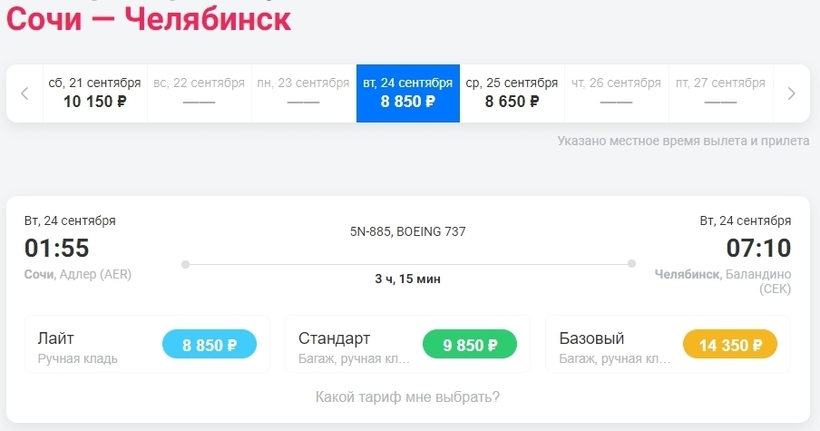
Task: Click the Сочи — Челябинск route heading
Action: [150, 20]
